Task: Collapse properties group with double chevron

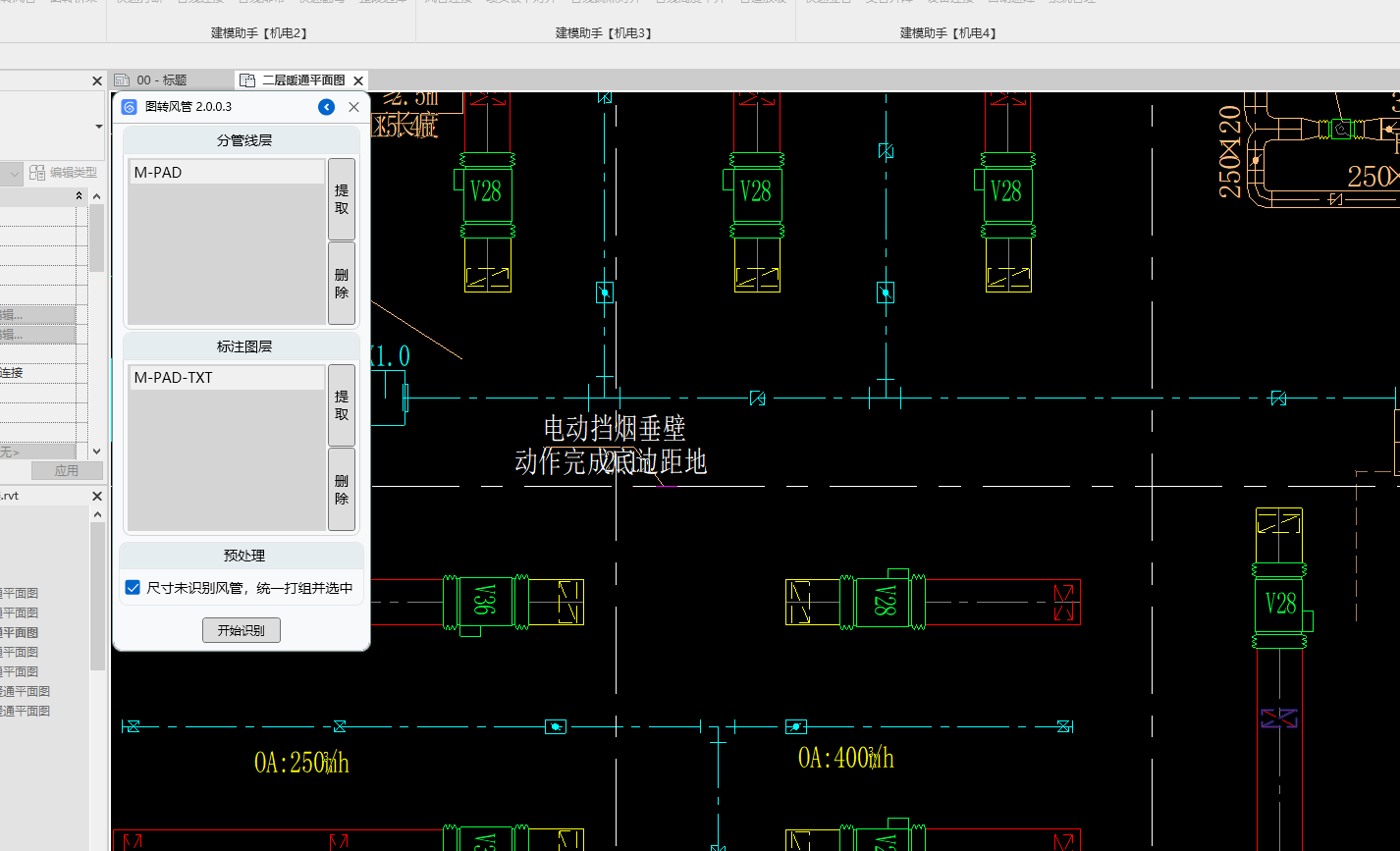Action: tap(80, 196)
